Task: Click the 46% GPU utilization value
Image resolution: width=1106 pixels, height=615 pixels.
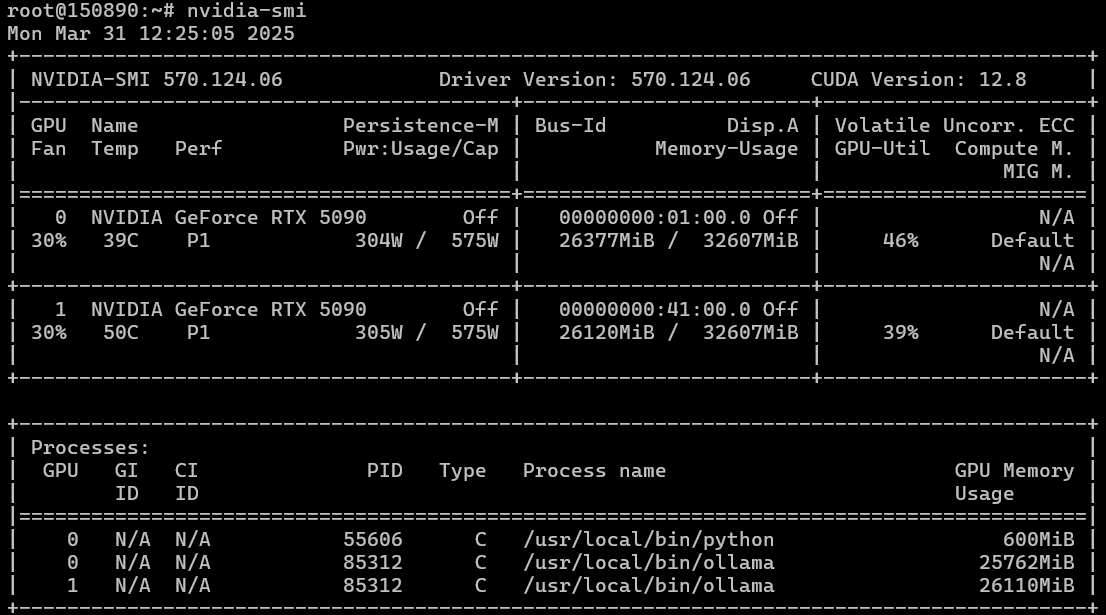Action: [x=900, y=241]
